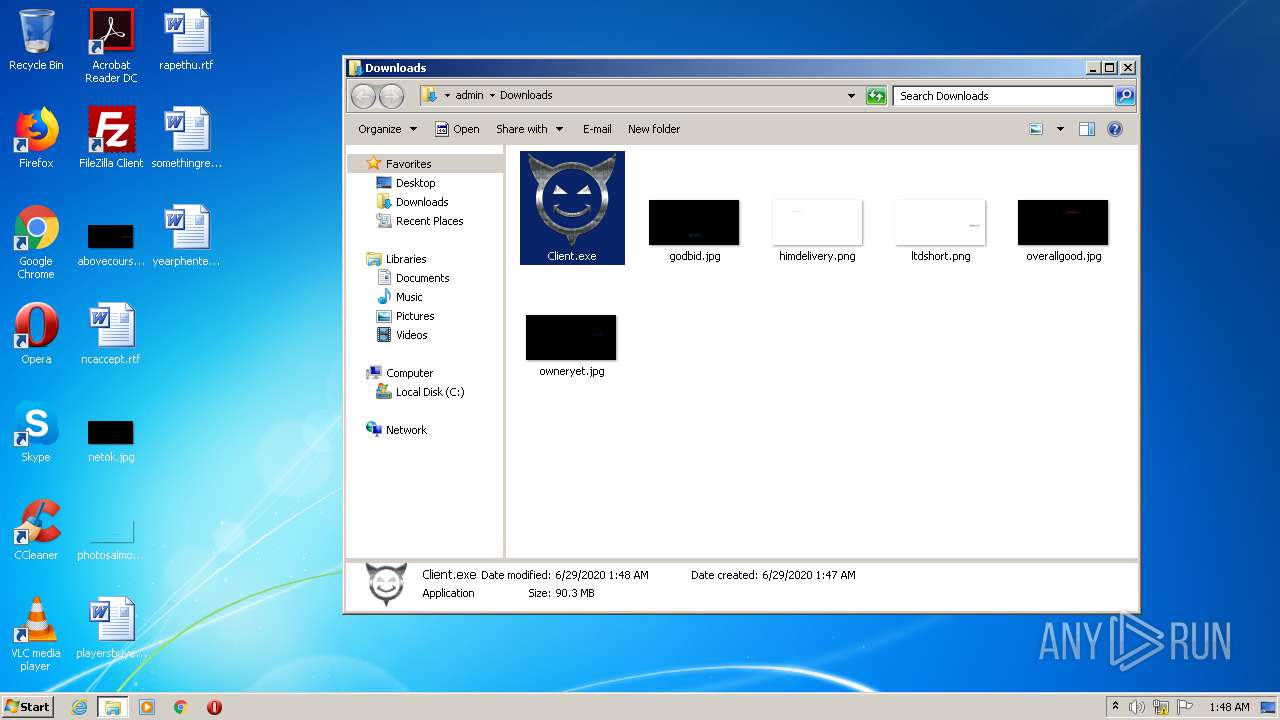The image size is (1280, 720).
Task: Open Internet Explorer from taskbar
Action: tap(79, 707)
